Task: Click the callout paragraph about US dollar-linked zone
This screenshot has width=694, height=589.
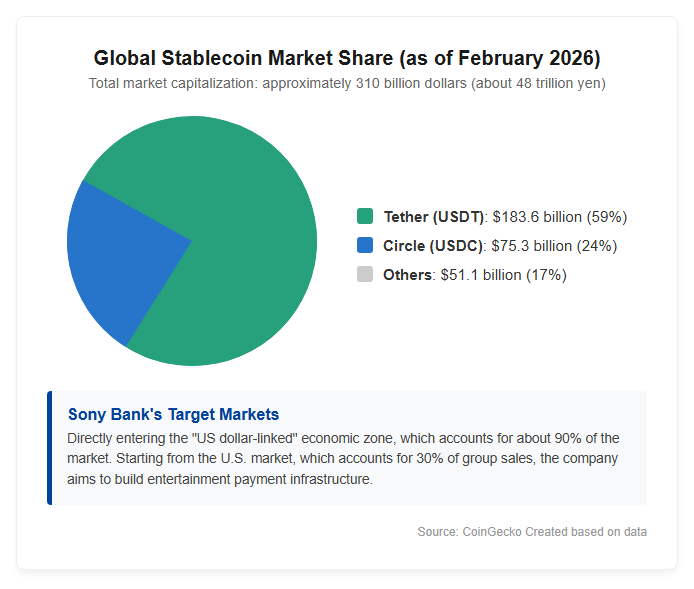Action: click(343, 458)
